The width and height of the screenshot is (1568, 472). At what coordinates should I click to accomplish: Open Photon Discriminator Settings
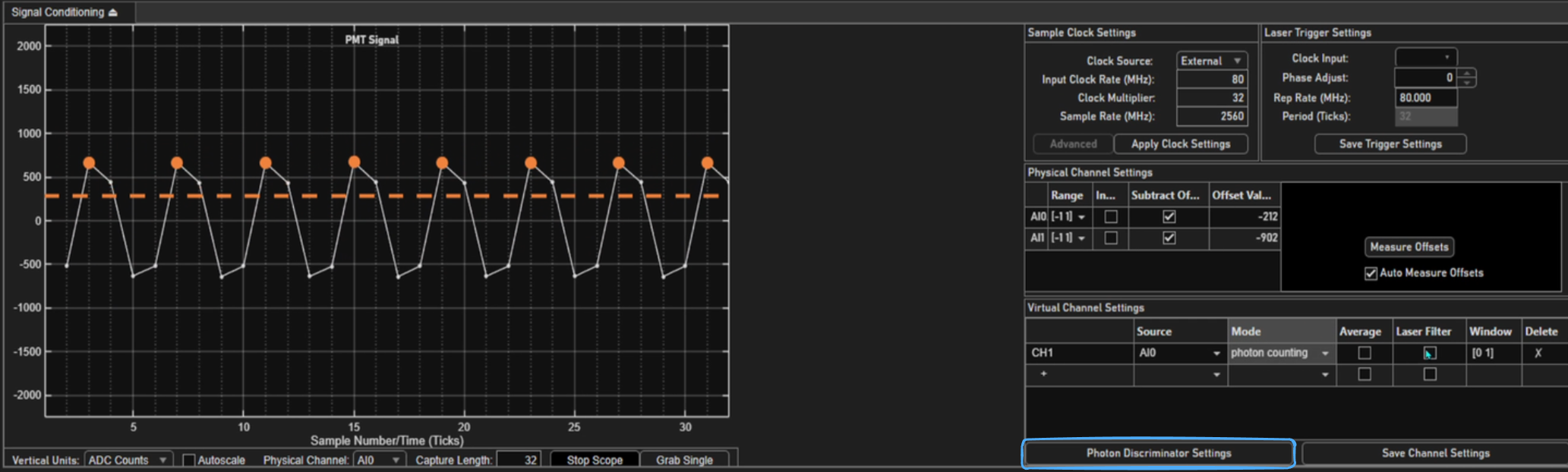[1158, 453]
